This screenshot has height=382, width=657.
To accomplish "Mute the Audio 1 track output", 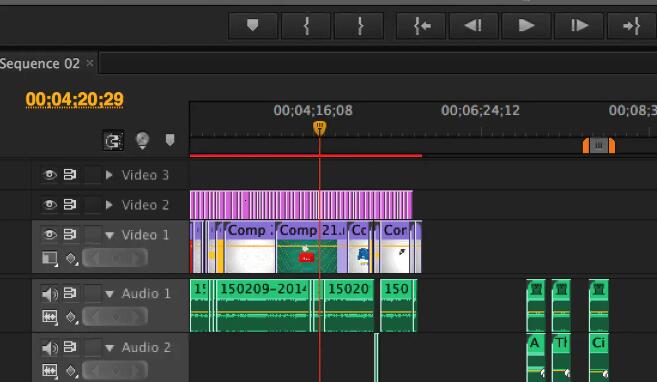I will 49,294.
